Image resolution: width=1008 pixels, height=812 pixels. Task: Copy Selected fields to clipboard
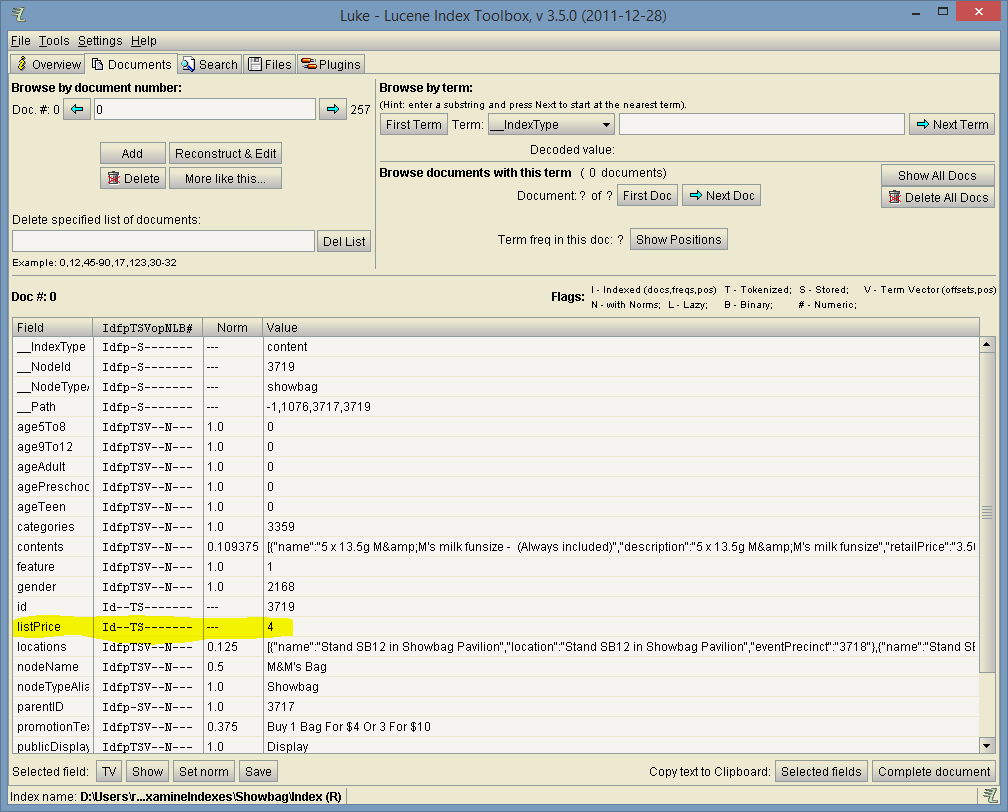pos(821,771)
